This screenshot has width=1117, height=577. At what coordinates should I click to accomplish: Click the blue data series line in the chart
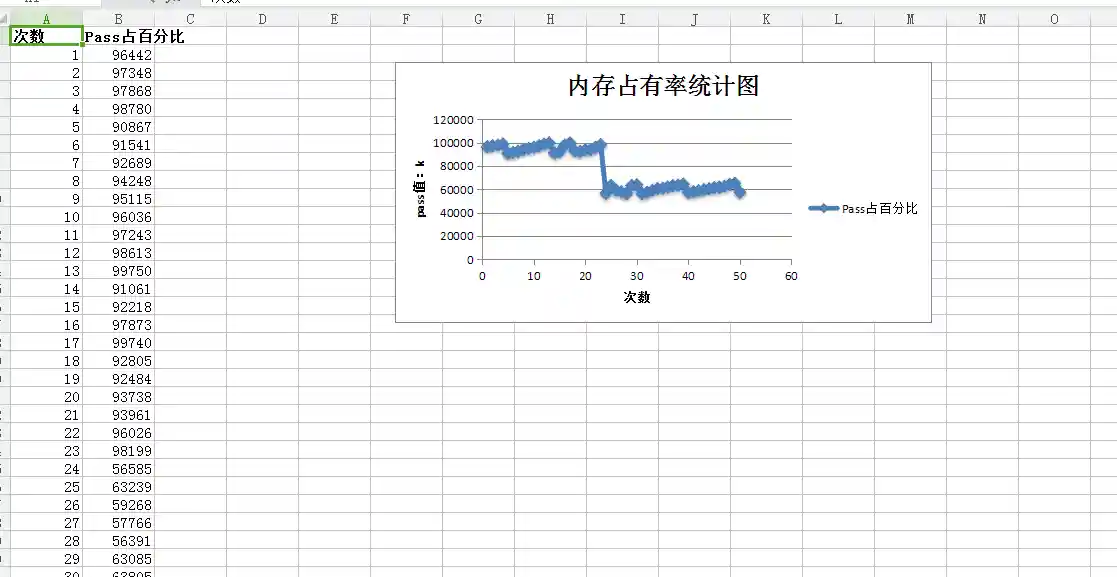click(x=603, y=169)
